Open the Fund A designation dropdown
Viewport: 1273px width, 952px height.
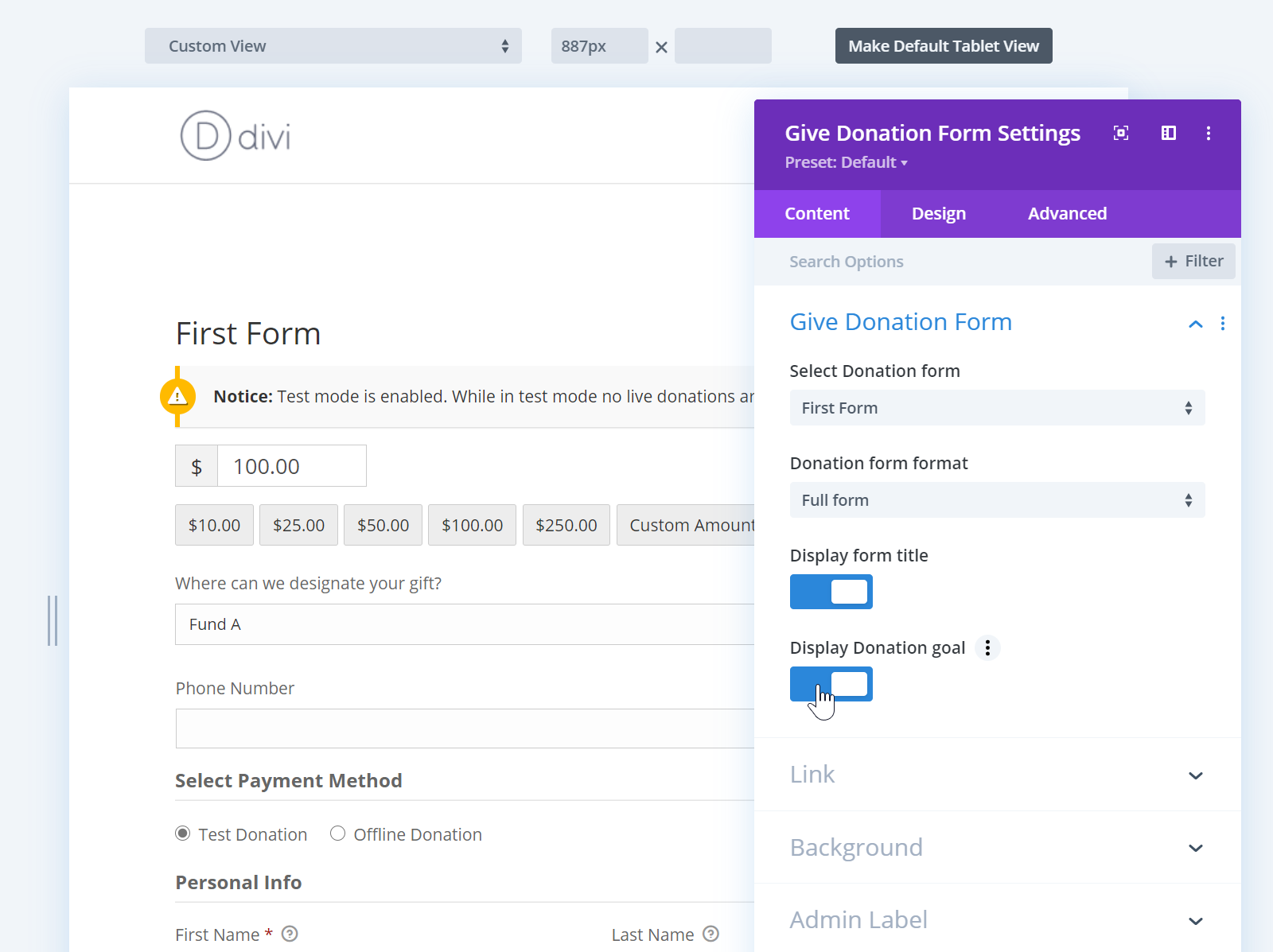(x=465, y=624)
